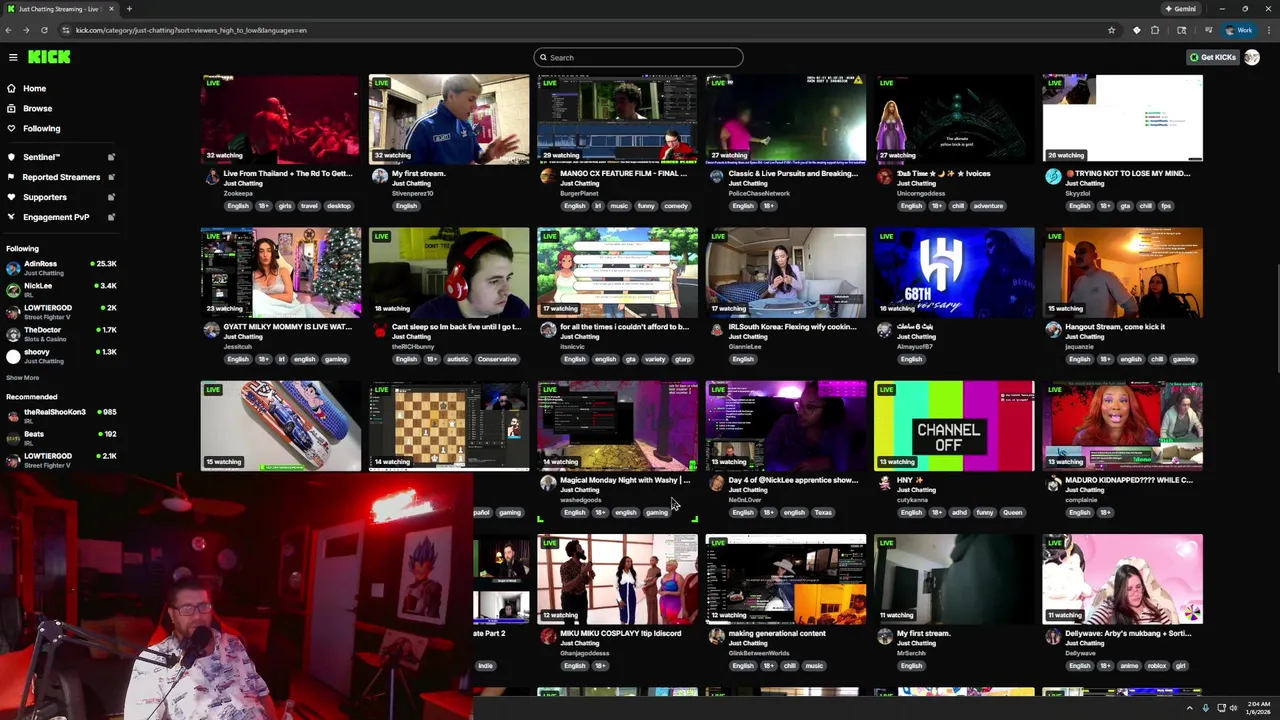
Task: Click Zookeepa's avatar icon
Action: (x=211, y=177)
